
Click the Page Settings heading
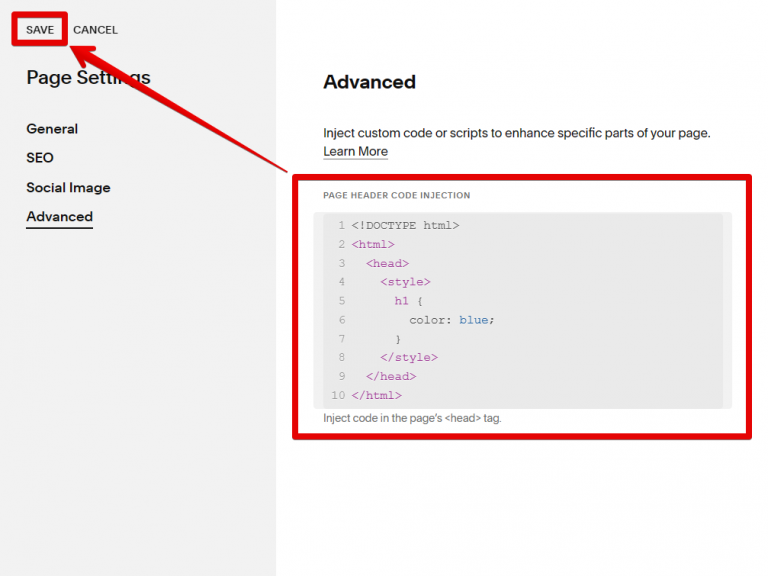(x=88, y=78)
